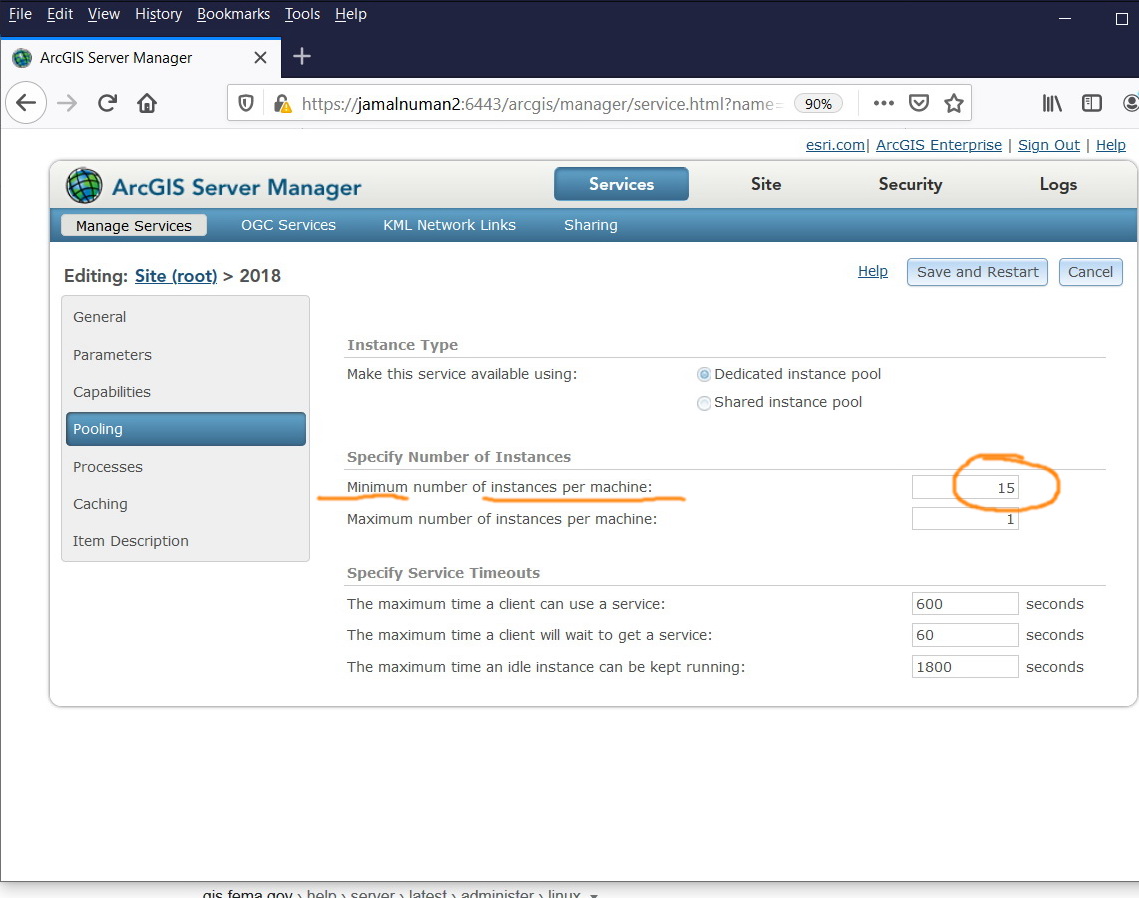
Task: Open OGC Services subtab
Action: (288, 225)
